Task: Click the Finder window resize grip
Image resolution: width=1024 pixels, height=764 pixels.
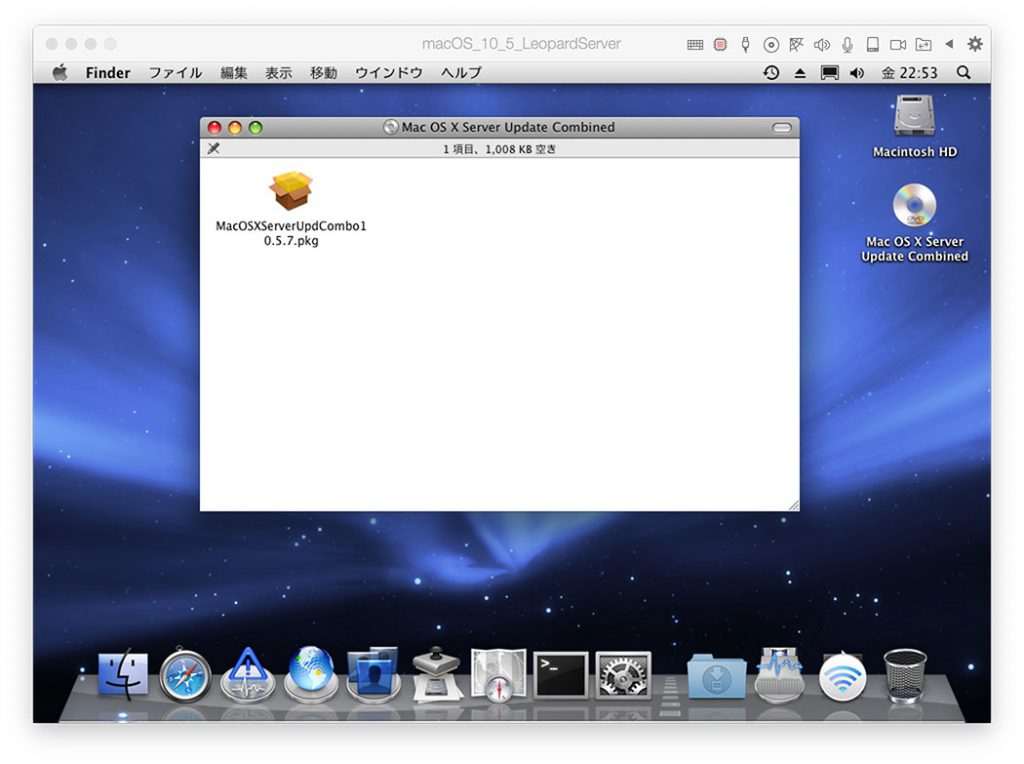Action: click(x=793, y=505)
